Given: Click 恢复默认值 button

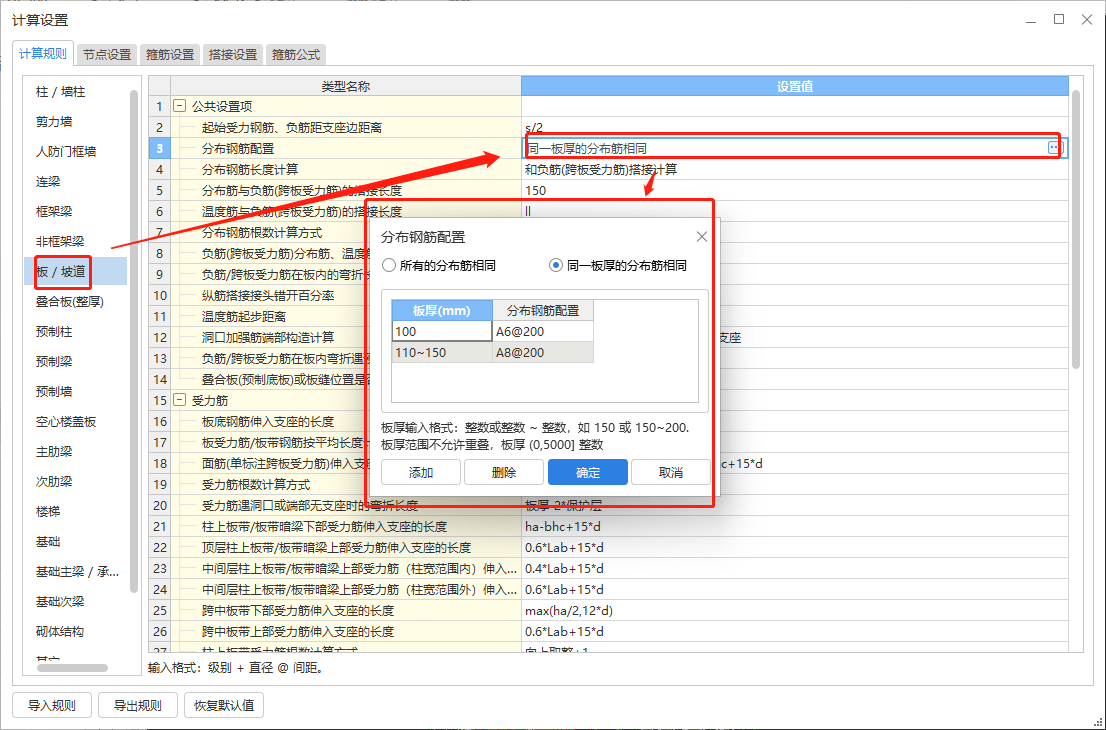Looking at the screenshot, I should [224, 705].
